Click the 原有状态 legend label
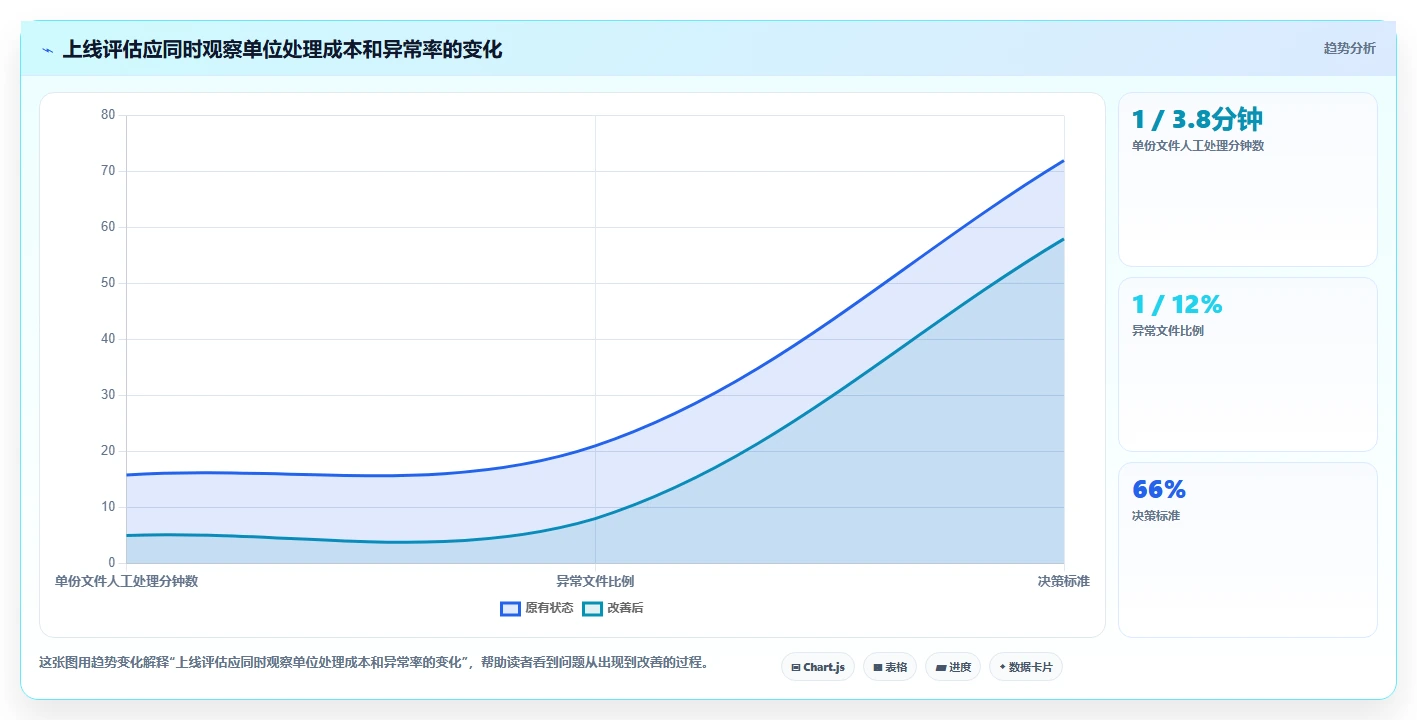This screenshot has width=1417, height=720. coord(549,608)
